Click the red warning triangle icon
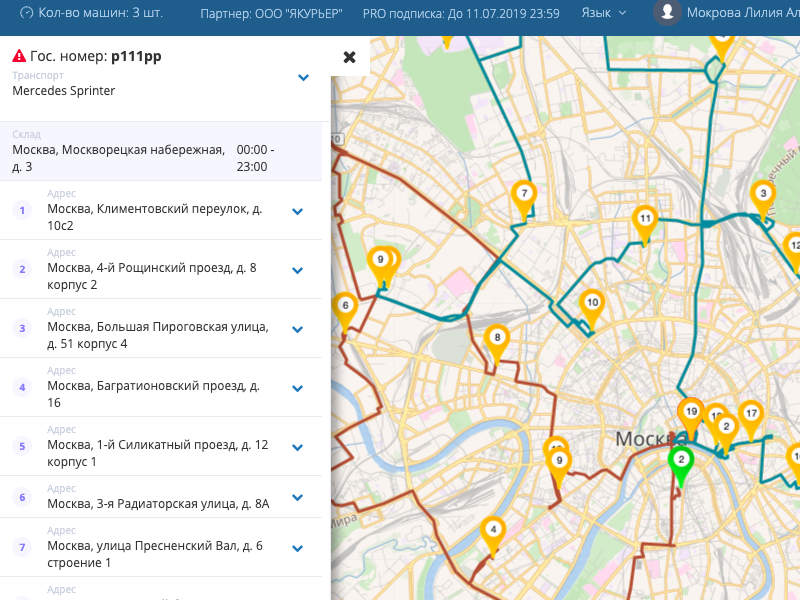Image resolution: width=800 pixels, height=600 pixels. click(19, 57)
